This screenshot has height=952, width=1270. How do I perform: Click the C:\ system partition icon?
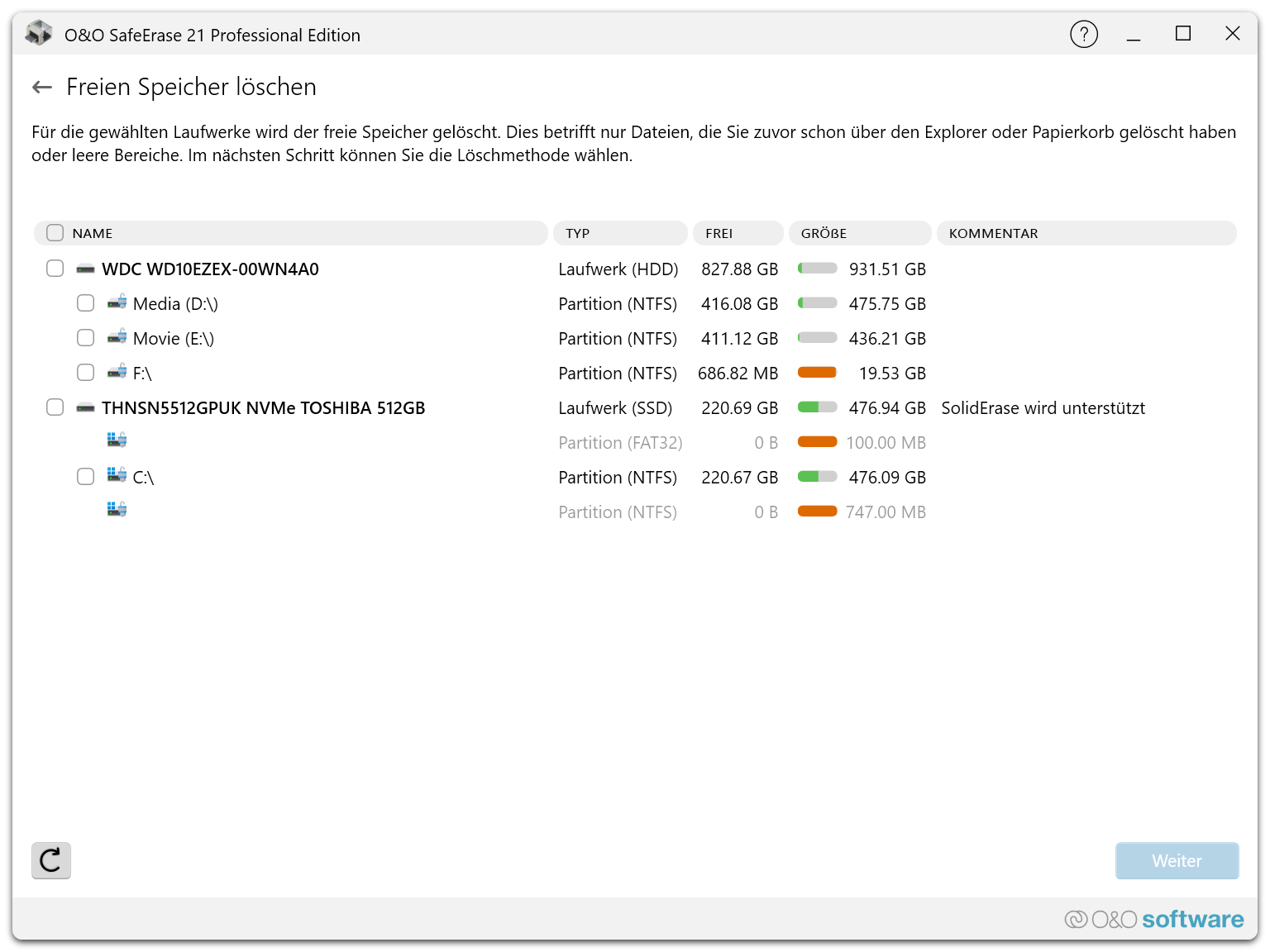(x=117, y=476)
